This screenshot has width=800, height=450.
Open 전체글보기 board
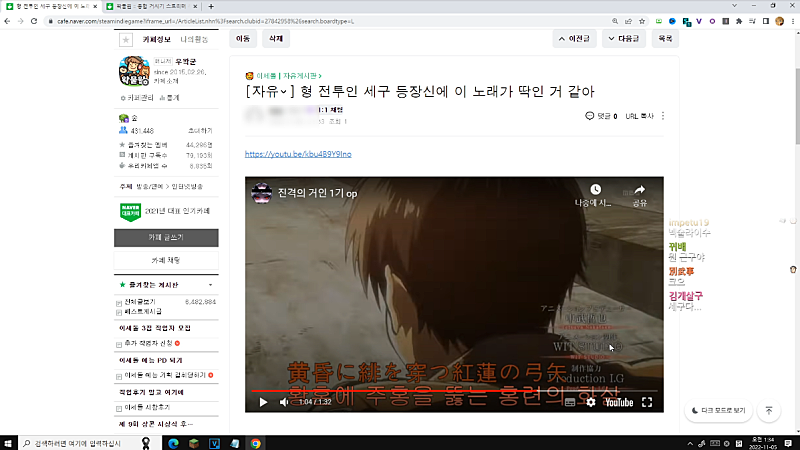(x=140, y=302)
